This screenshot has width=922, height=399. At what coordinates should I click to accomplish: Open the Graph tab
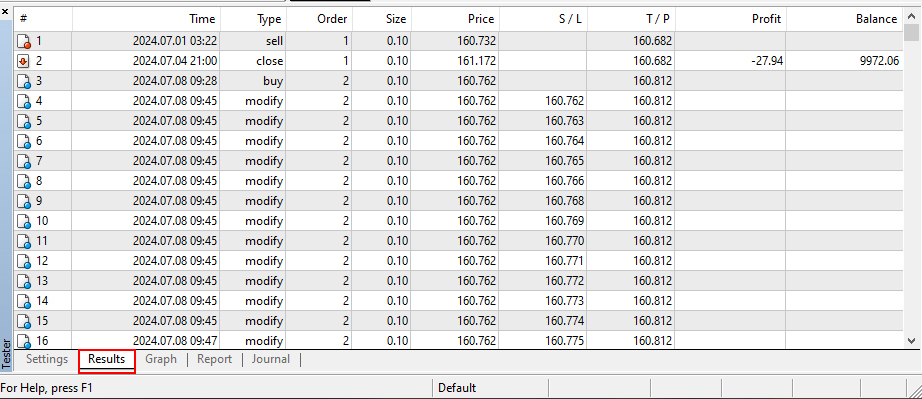click(x=161, y=359)
